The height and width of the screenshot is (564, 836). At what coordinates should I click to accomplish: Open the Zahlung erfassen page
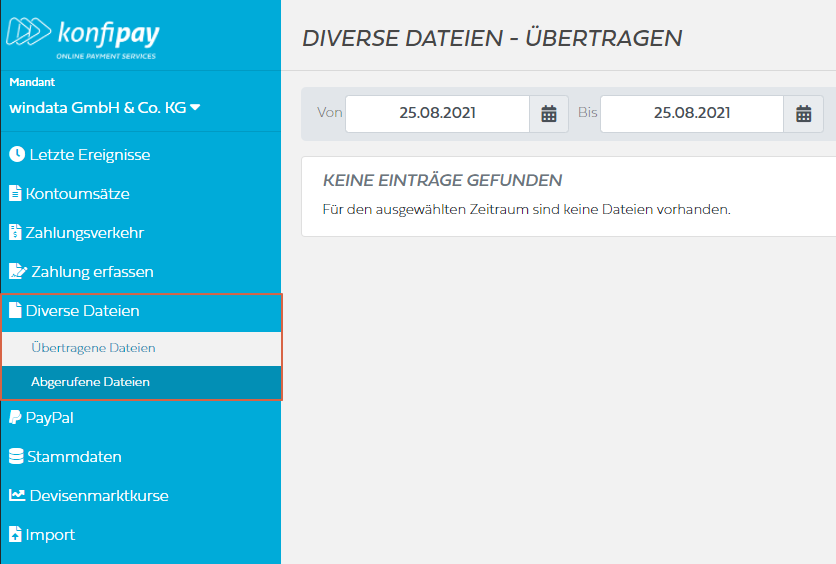92,272
